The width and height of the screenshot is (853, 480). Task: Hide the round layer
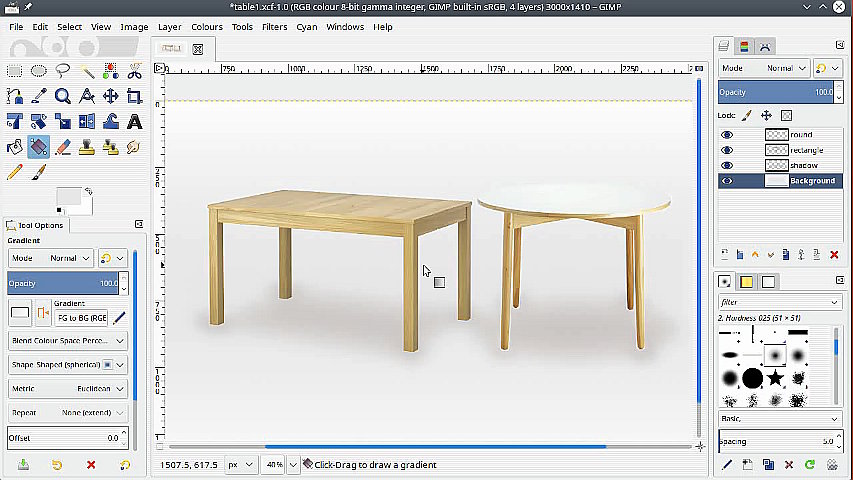click(x=727, y=134)
